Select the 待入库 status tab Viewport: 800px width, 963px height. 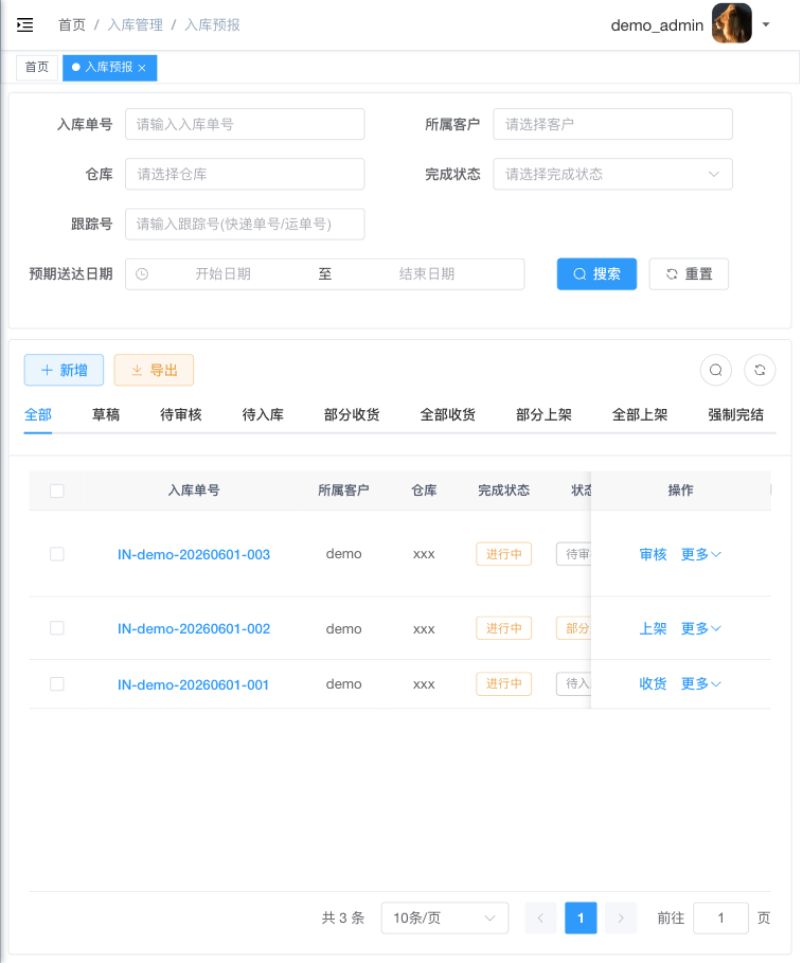(x=263, y=415)
